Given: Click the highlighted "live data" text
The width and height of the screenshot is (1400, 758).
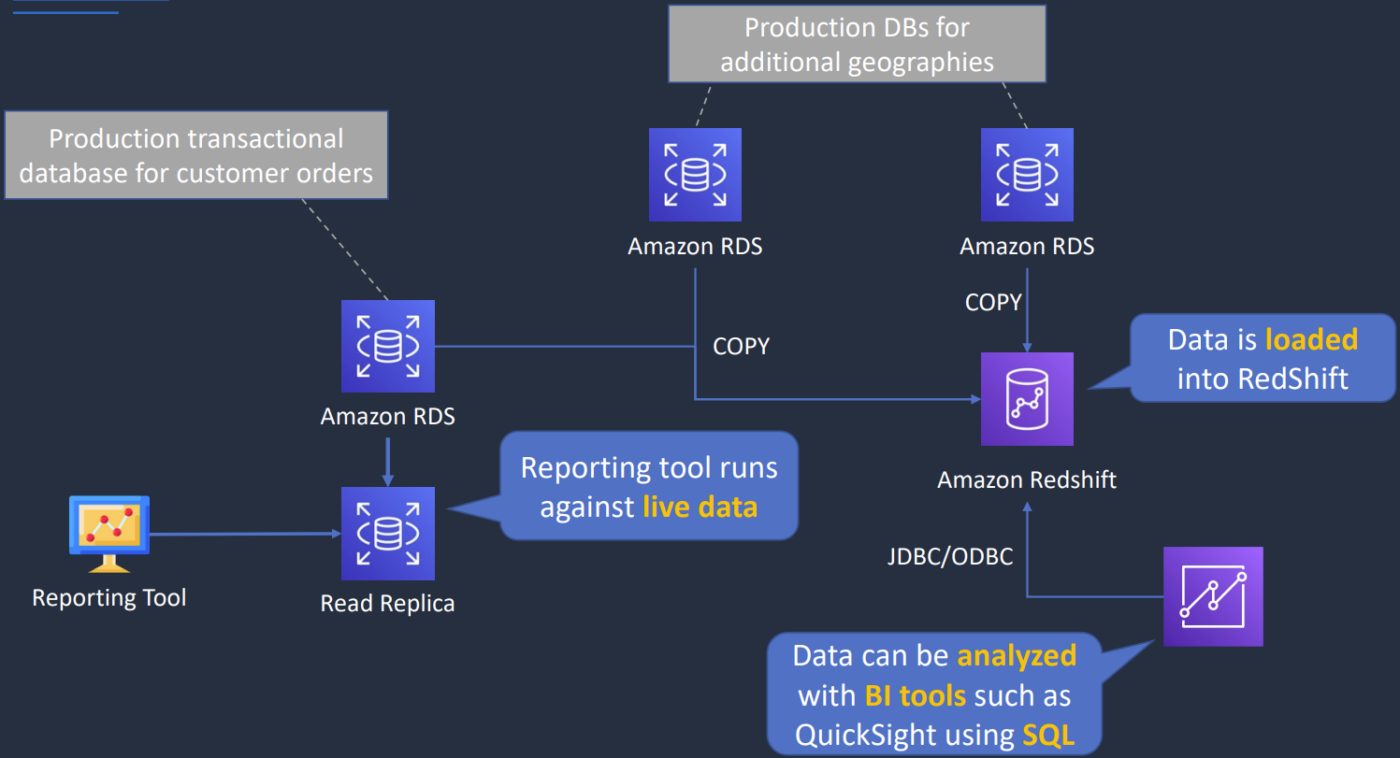Looking at the screenshot, I should (700, 507).
